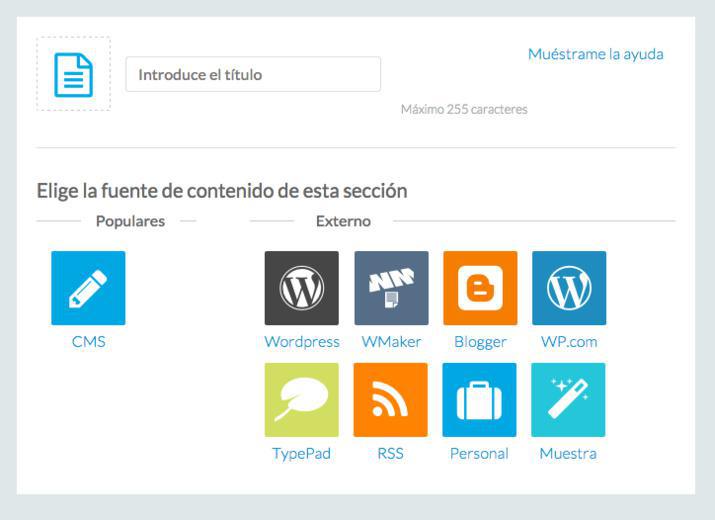Pick the orange Blogger icon tile
715x520 pixels.
480,288
